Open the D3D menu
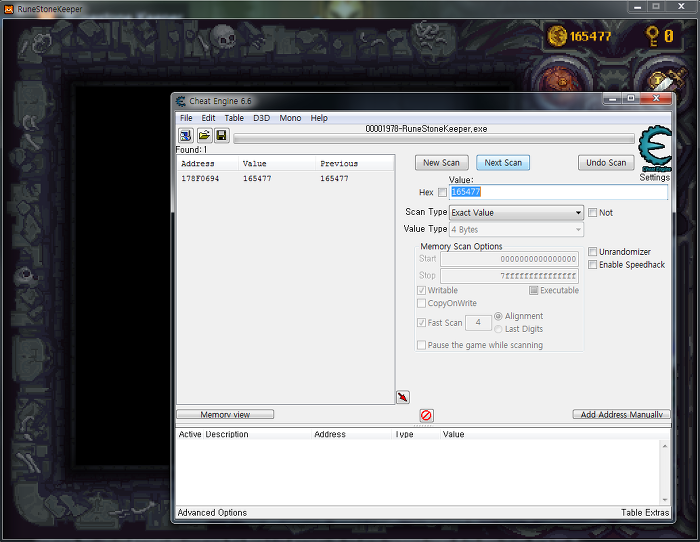 click(262, 118)
